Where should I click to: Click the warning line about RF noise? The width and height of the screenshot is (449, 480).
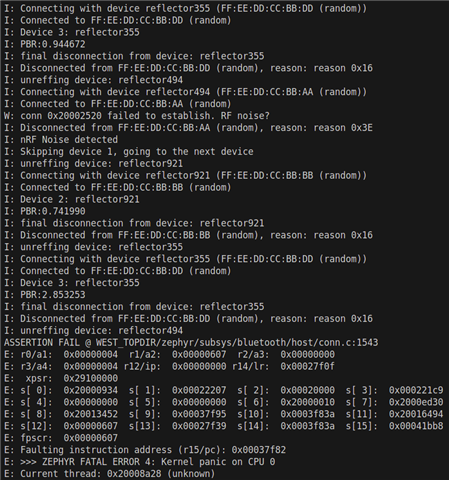tap(137, 116)
